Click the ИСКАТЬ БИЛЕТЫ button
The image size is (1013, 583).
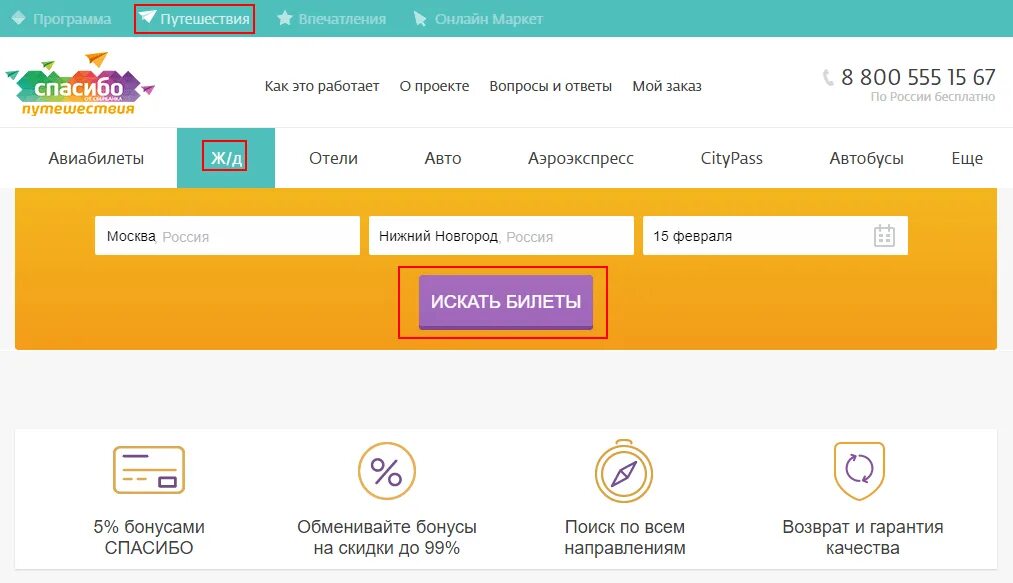[506, 302]
